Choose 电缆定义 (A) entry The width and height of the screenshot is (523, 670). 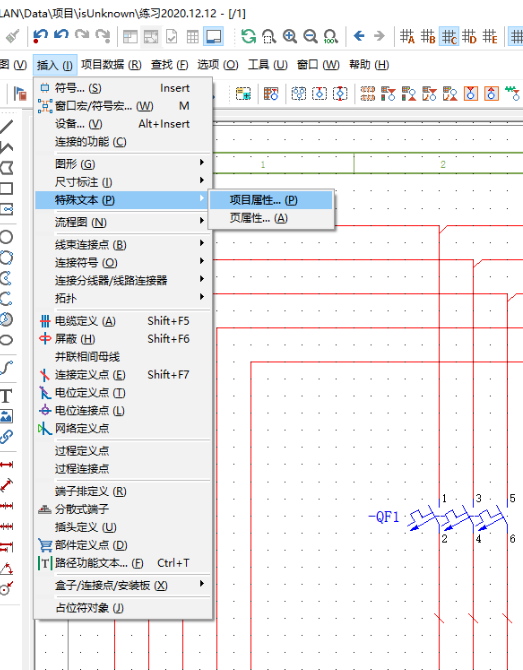pyautogui.click(x=123, y=321)
